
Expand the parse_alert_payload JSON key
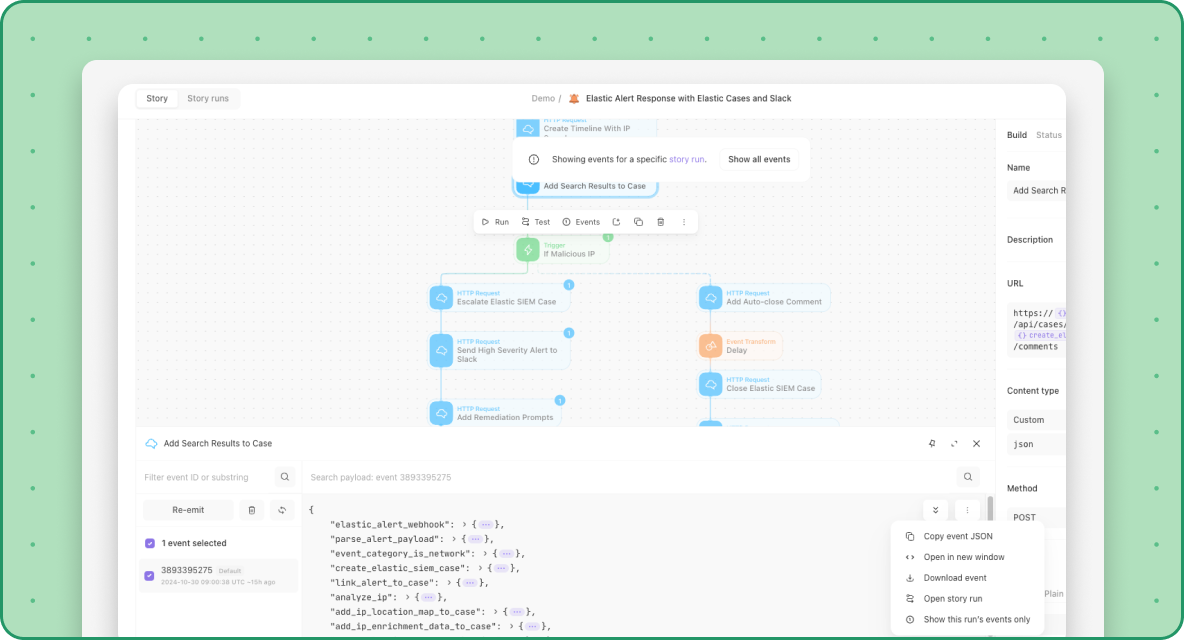[454, 539]
